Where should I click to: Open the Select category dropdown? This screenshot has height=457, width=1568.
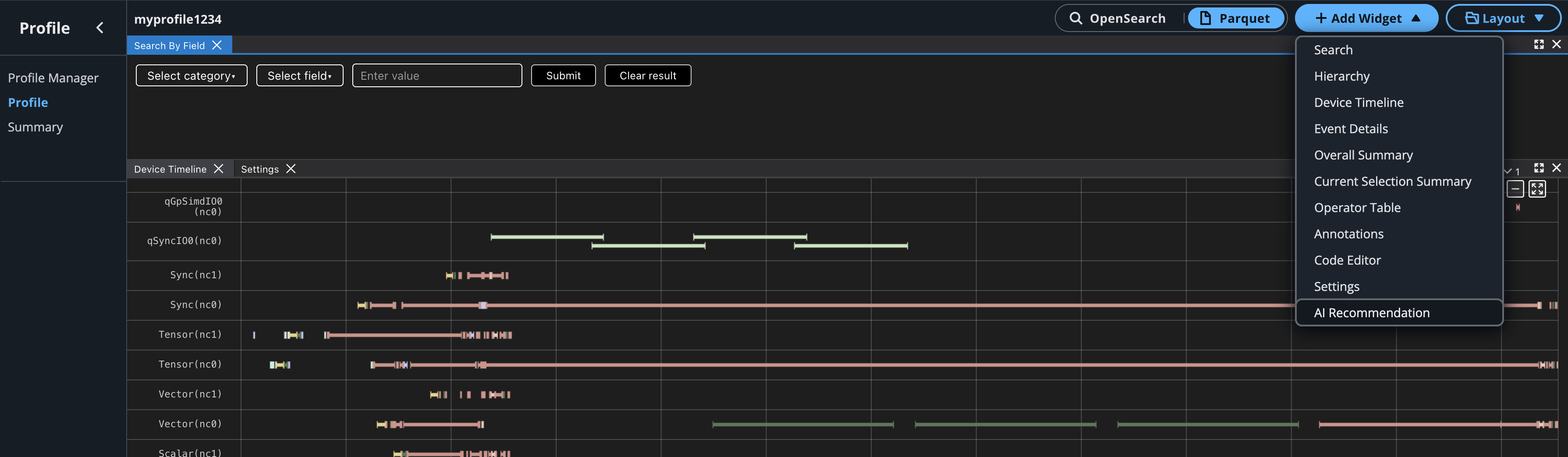[191, 75]
